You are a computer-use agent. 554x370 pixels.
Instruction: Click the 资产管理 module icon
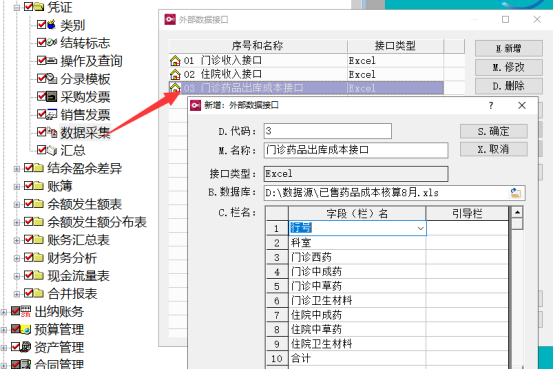coord(26,347)
